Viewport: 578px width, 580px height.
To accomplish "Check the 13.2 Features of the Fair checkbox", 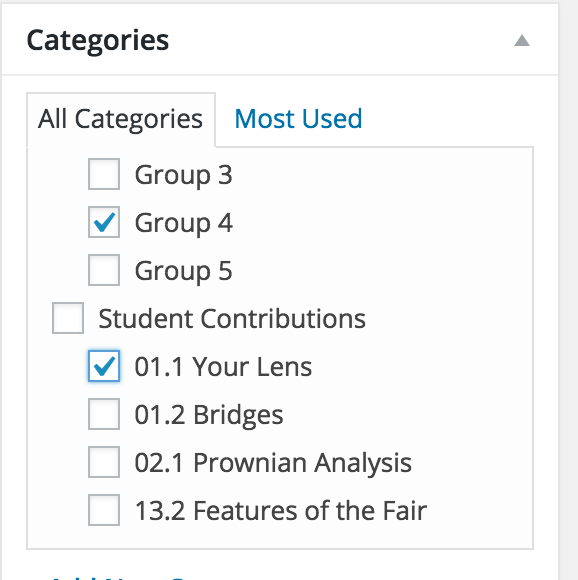I will click(104, 510).
